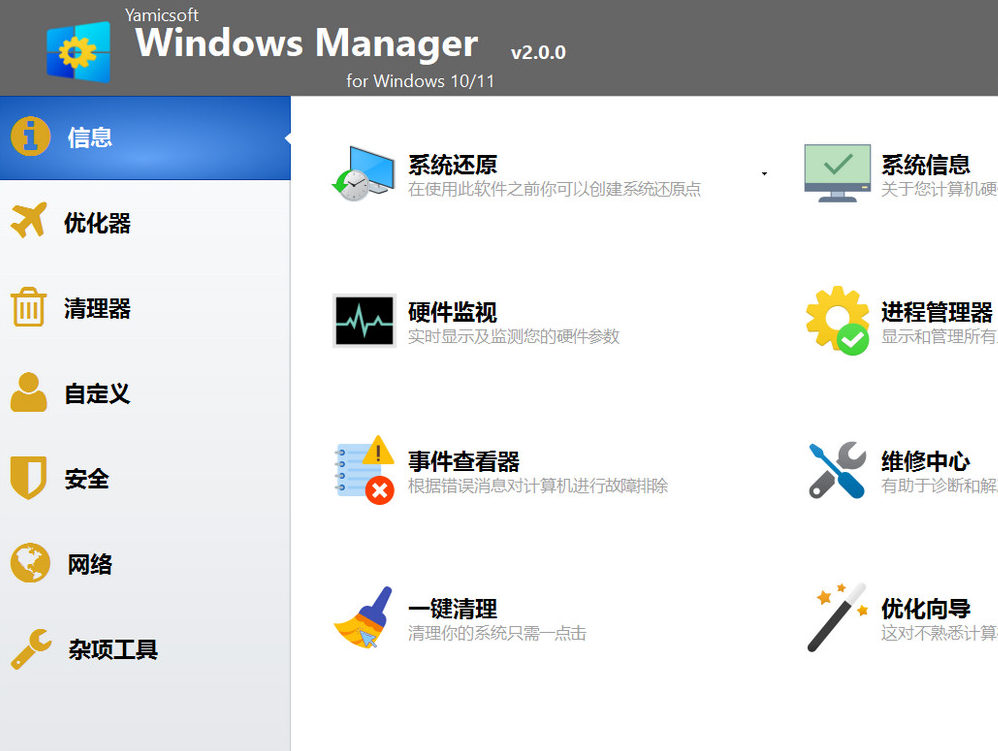The height and width of the screenshot is (751, 998).
Task: Click the 系统信息 green checkmark monitor icon
Action: point(837,173)
